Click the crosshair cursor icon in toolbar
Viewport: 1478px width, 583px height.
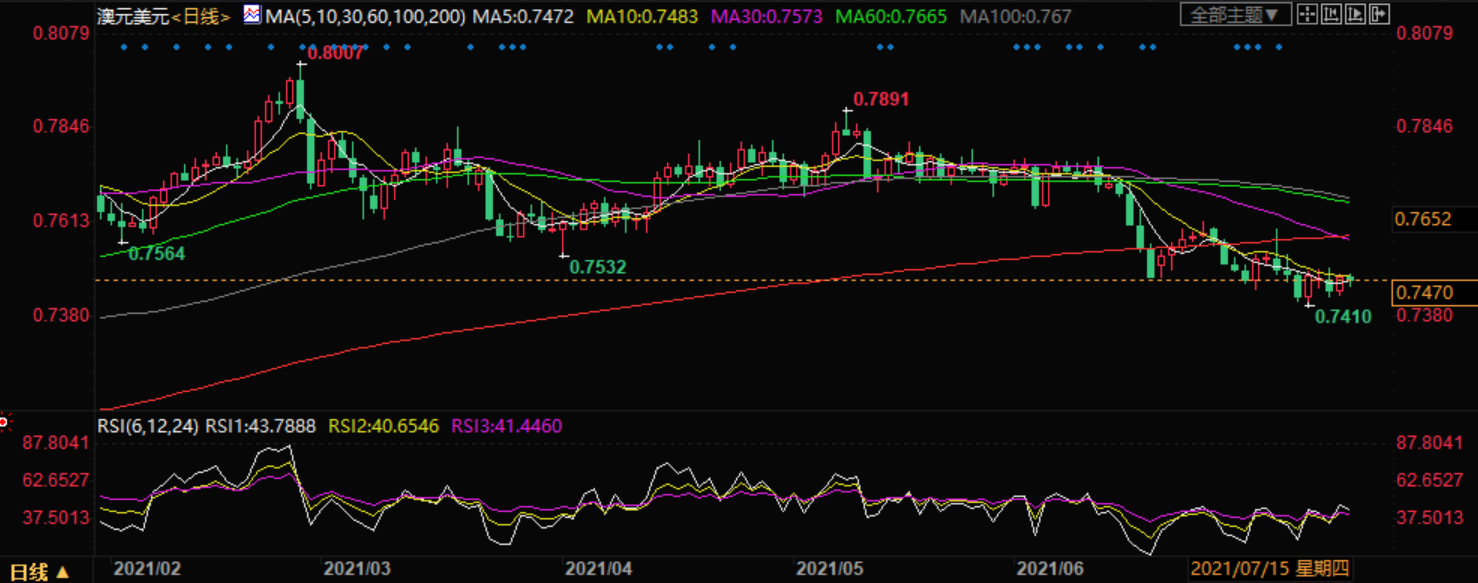pos(1305,15)
